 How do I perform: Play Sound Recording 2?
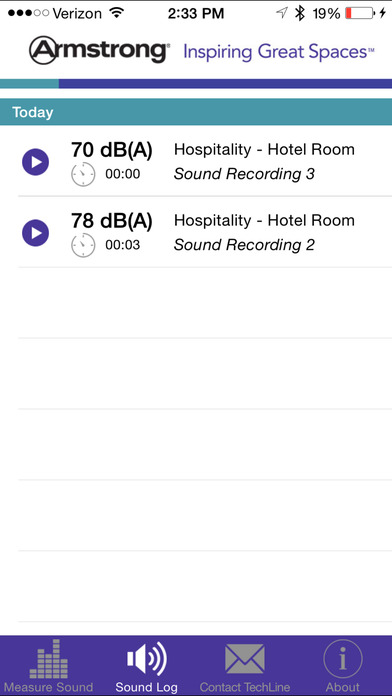click(36, 233)
